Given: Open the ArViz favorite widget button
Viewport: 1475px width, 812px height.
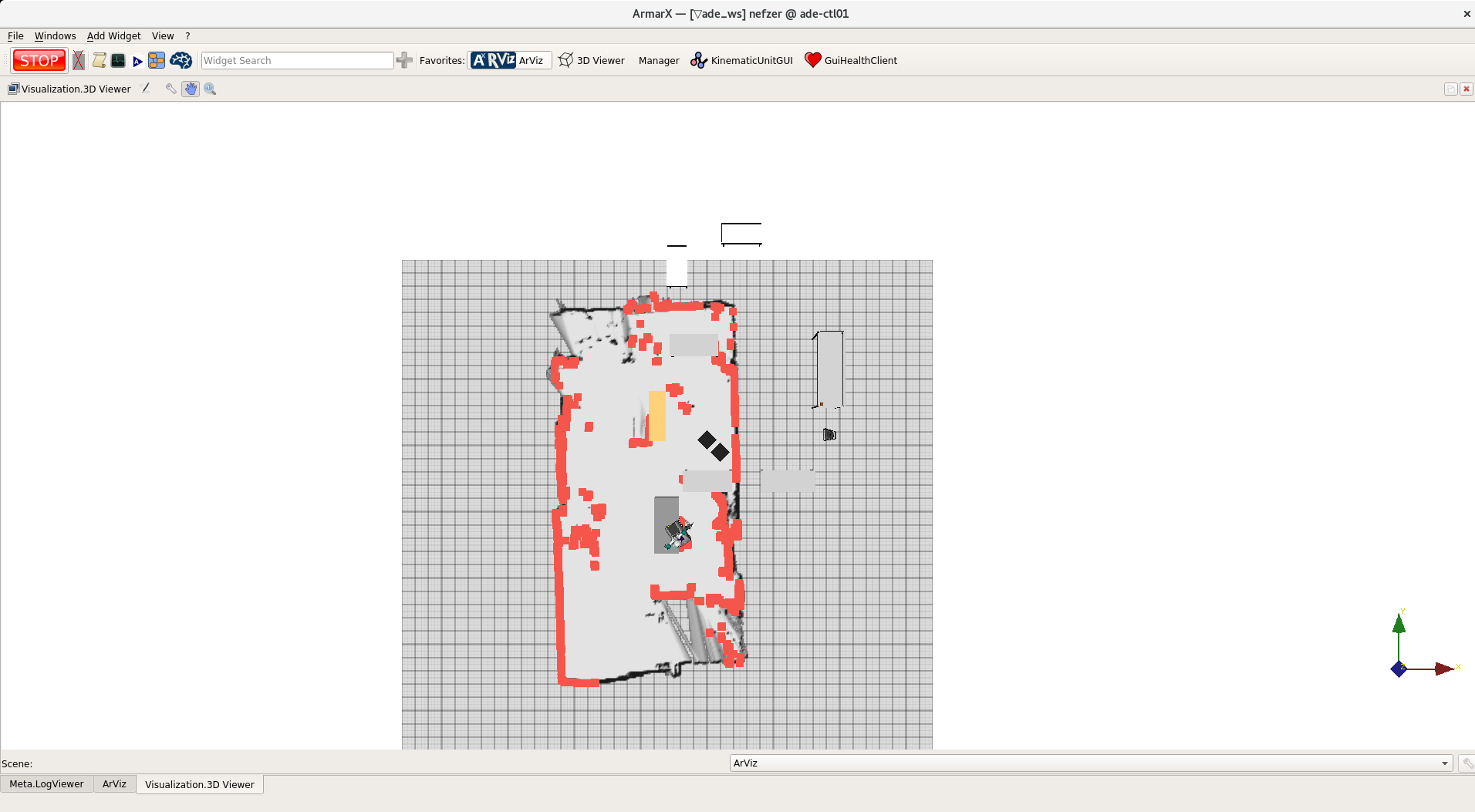Looking at the screenshot, I should [508, 60].
